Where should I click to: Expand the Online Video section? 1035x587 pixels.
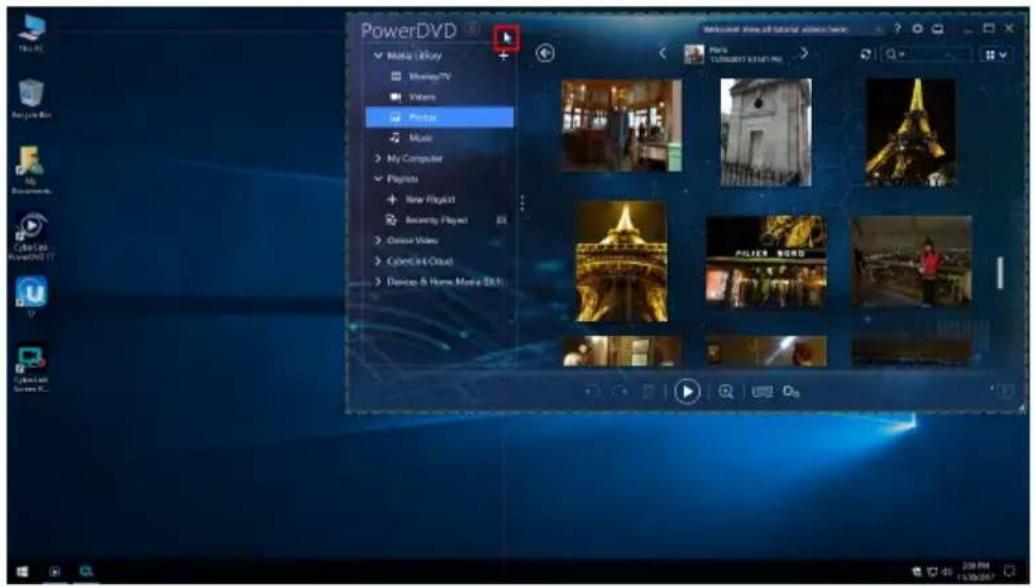point(378,240)
